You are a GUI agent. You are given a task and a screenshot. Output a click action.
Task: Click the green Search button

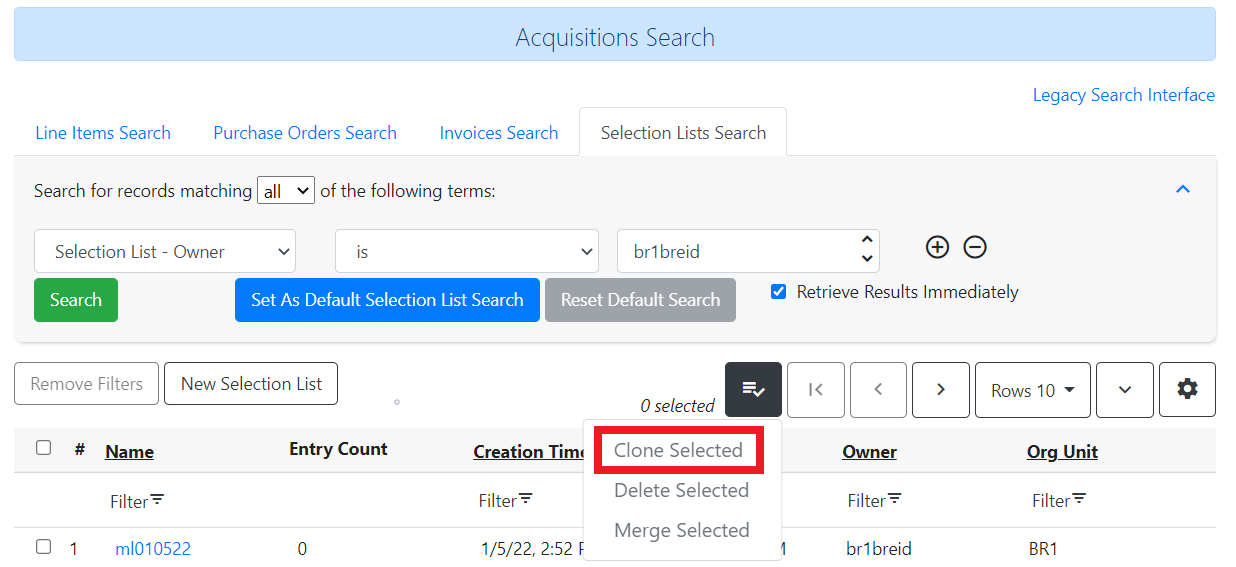(x=76, y=300)
